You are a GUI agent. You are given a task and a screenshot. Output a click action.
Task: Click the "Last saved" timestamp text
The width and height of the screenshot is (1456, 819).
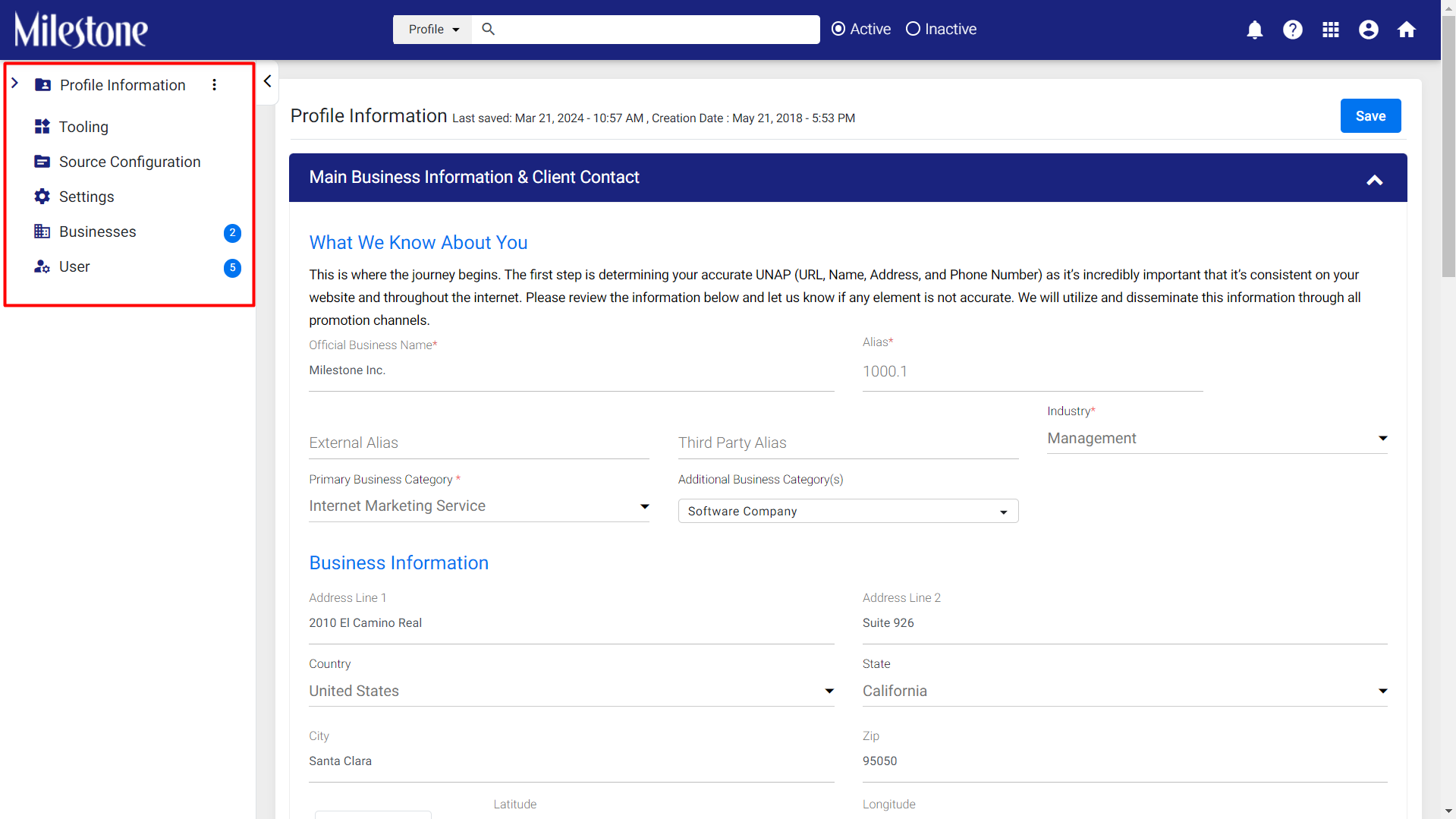[x=548, y=118]
